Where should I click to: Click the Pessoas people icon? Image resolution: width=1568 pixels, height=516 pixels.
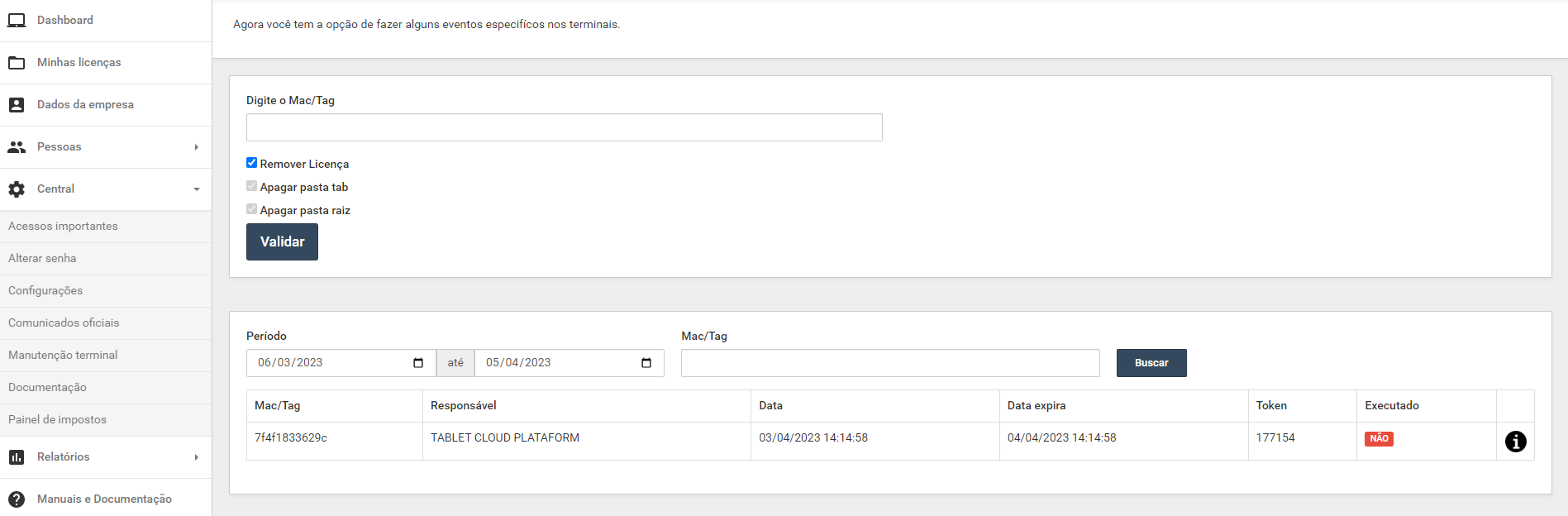17,147
